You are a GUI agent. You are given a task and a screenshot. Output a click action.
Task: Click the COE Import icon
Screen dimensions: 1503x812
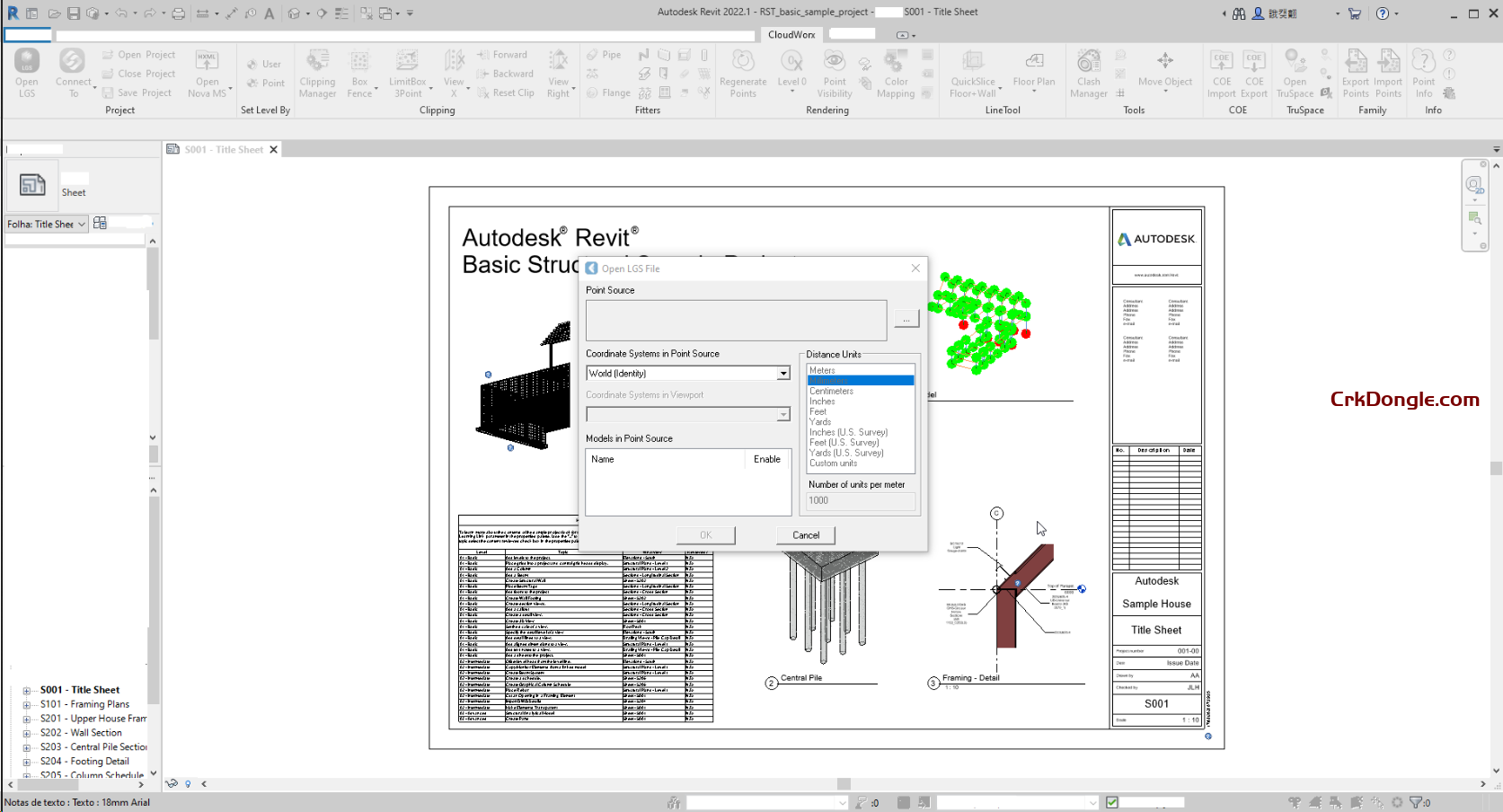[x=1221, y=72]
